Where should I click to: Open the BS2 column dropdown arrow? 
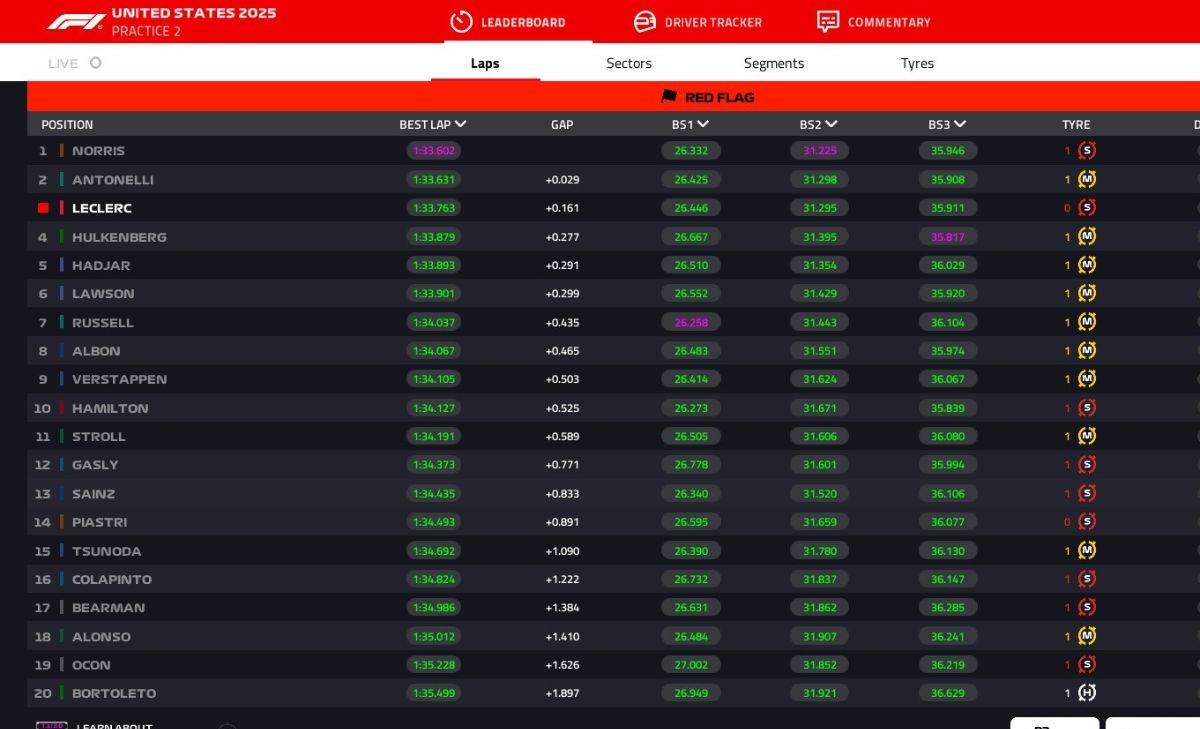831,125
